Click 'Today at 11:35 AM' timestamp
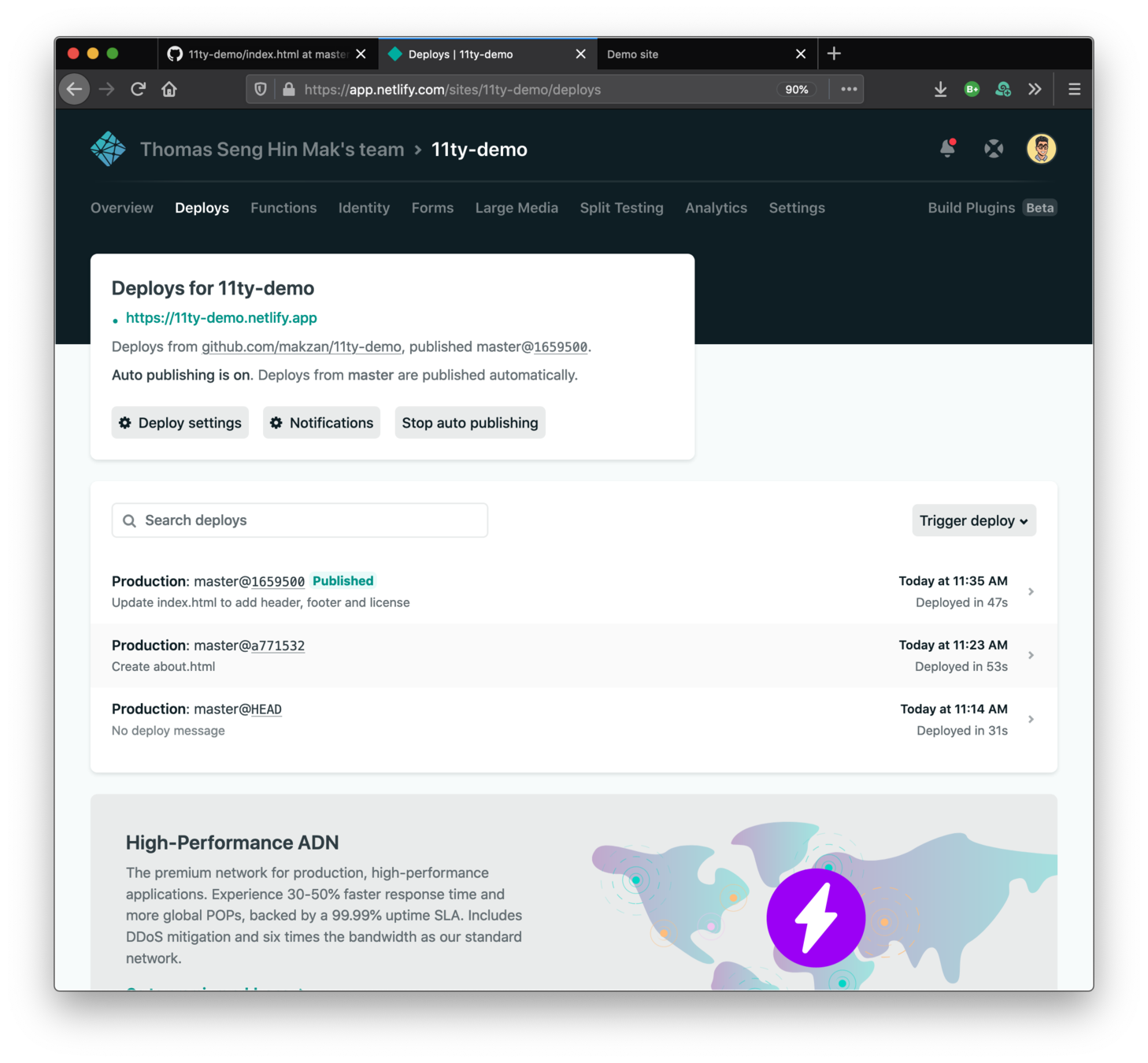This screenshot has height=1063, width=1148. 953,581
